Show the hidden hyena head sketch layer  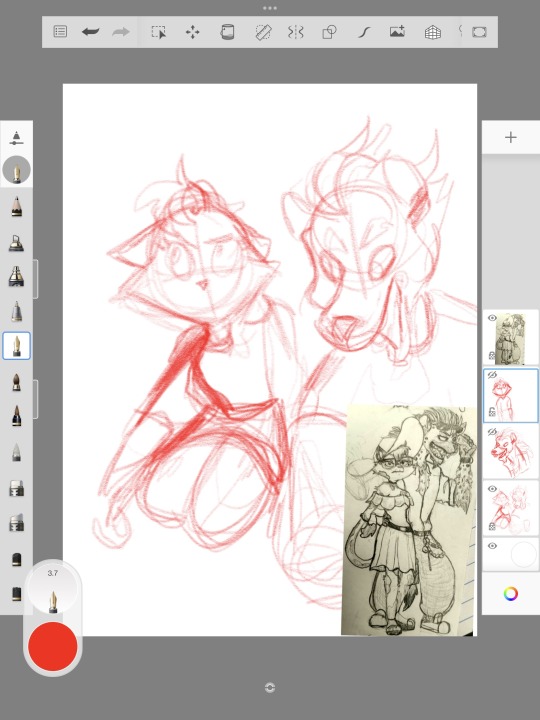click(x=492, y=432)
